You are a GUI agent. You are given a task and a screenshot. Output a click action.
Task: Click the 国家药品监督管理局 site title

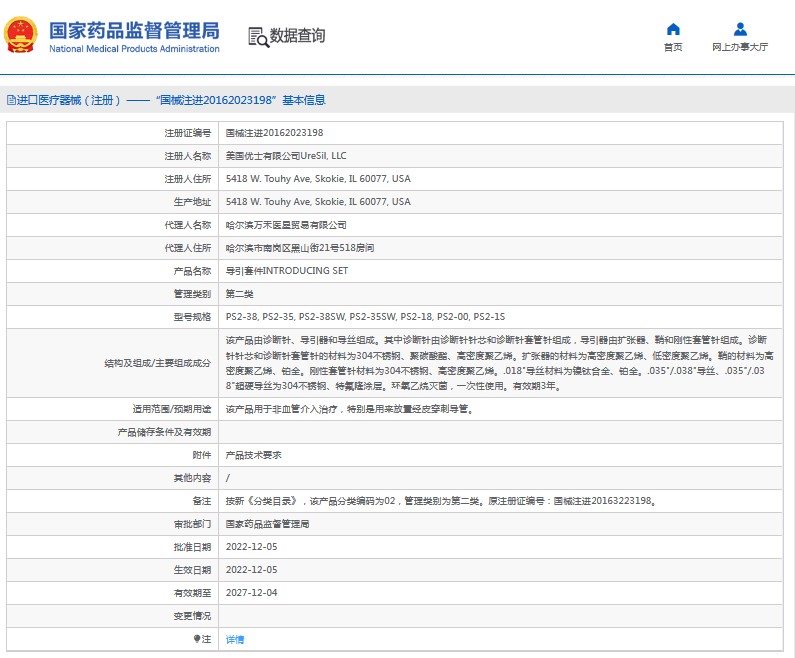pyautogui.click(x=134, y=30)
